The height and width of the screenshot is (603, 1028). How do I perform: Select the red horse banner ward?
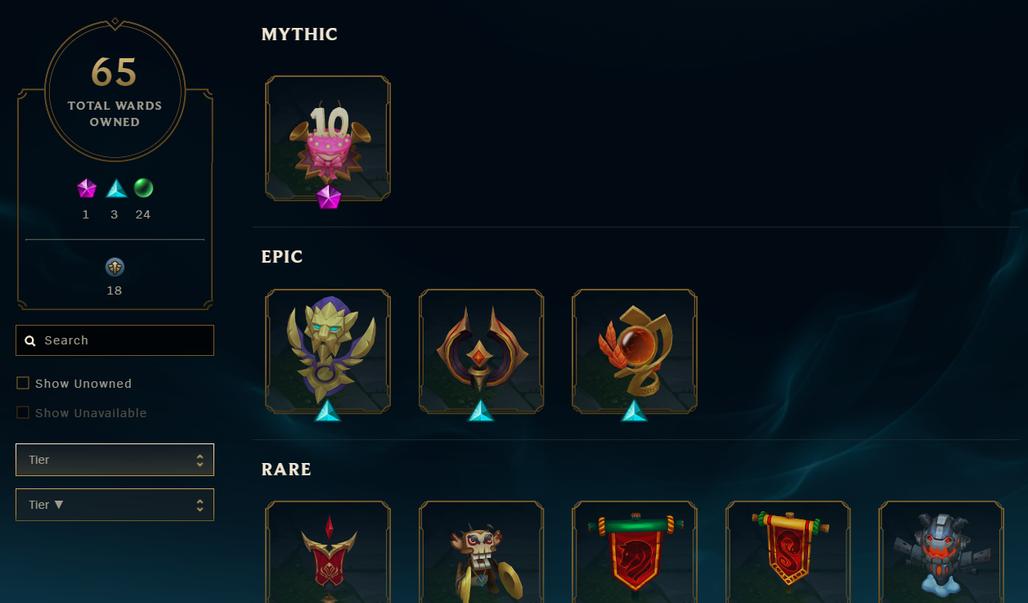[x=635, y=552]
